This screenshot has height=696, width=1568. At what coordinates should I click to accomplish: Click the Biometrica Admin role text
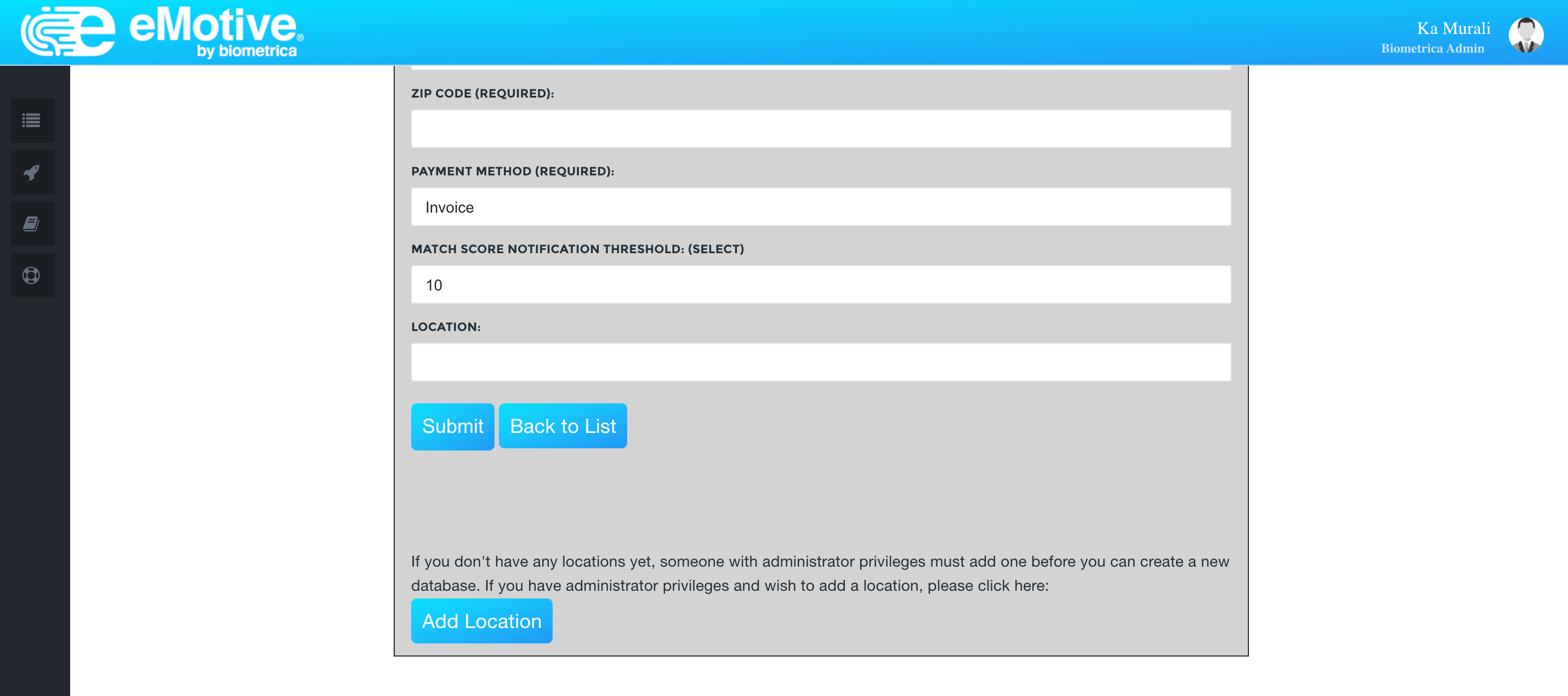pos(1432,49)
